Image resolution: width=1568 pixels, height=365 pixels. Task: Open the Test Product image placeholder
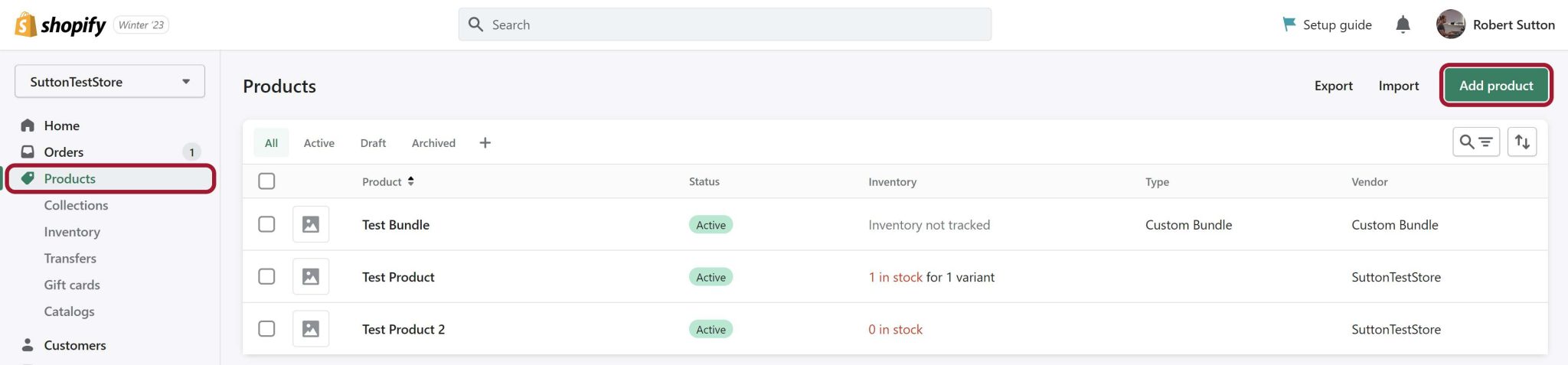[311, 276]
